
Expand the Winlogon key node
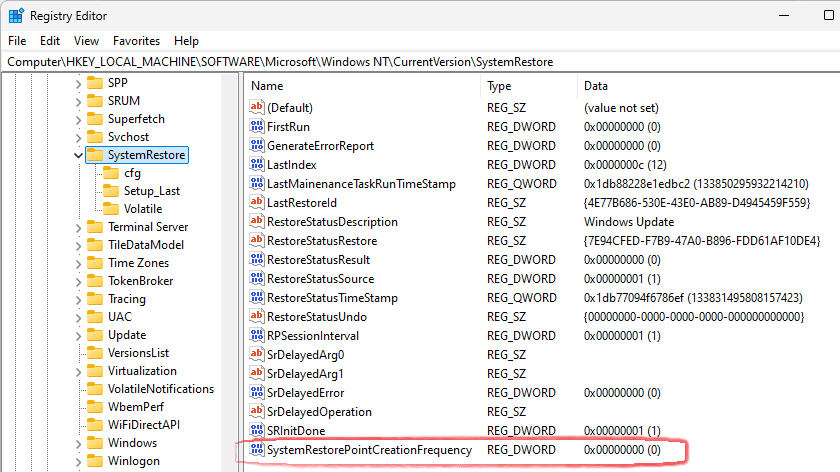[79, 461]
